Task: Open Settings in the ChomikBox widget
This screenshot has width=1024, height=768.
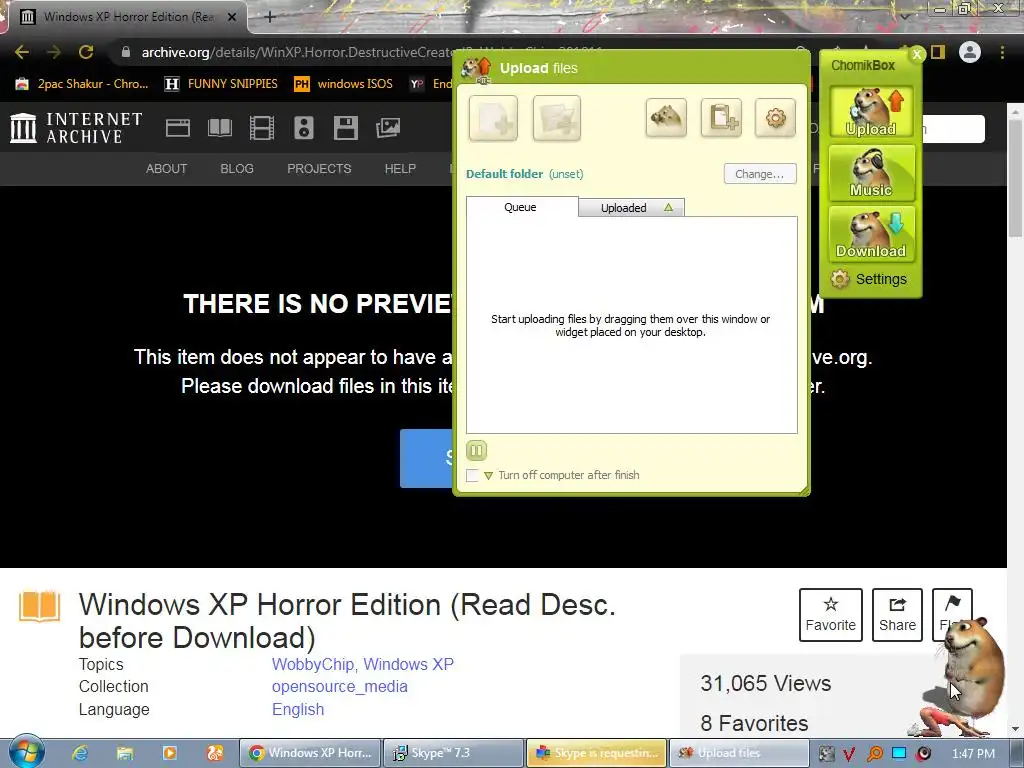Action: (x=869, y=280)
